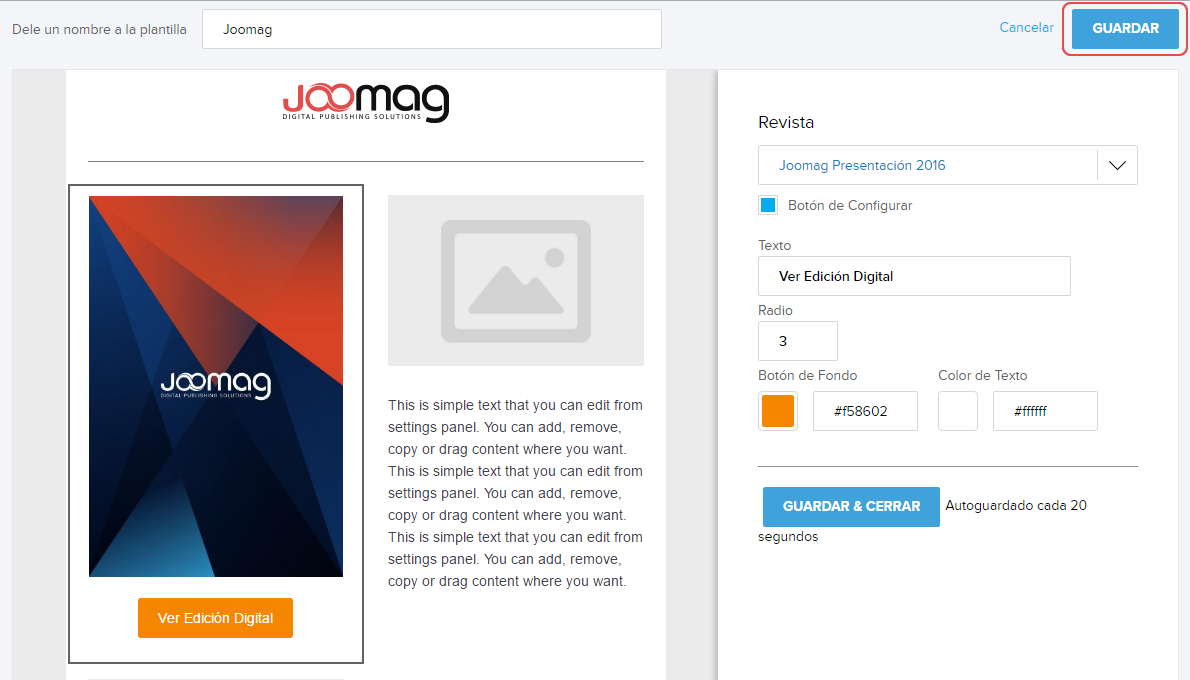Viewport: 1190px width, 680px height.
Task: Focus the #f58602 hex color field
Action: coord(864,411)
